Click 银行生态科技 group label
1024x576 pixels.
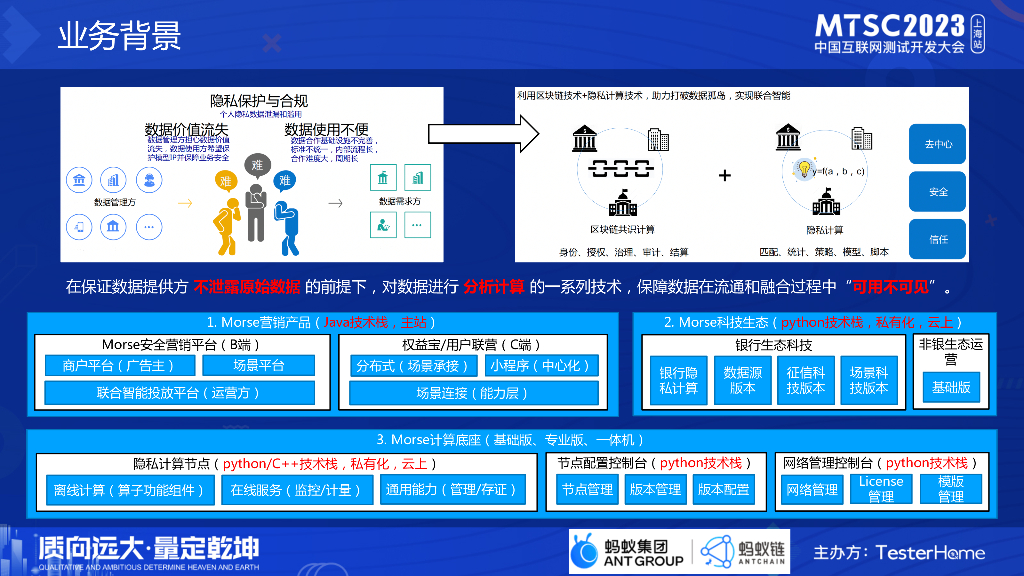tap(774, 345)
